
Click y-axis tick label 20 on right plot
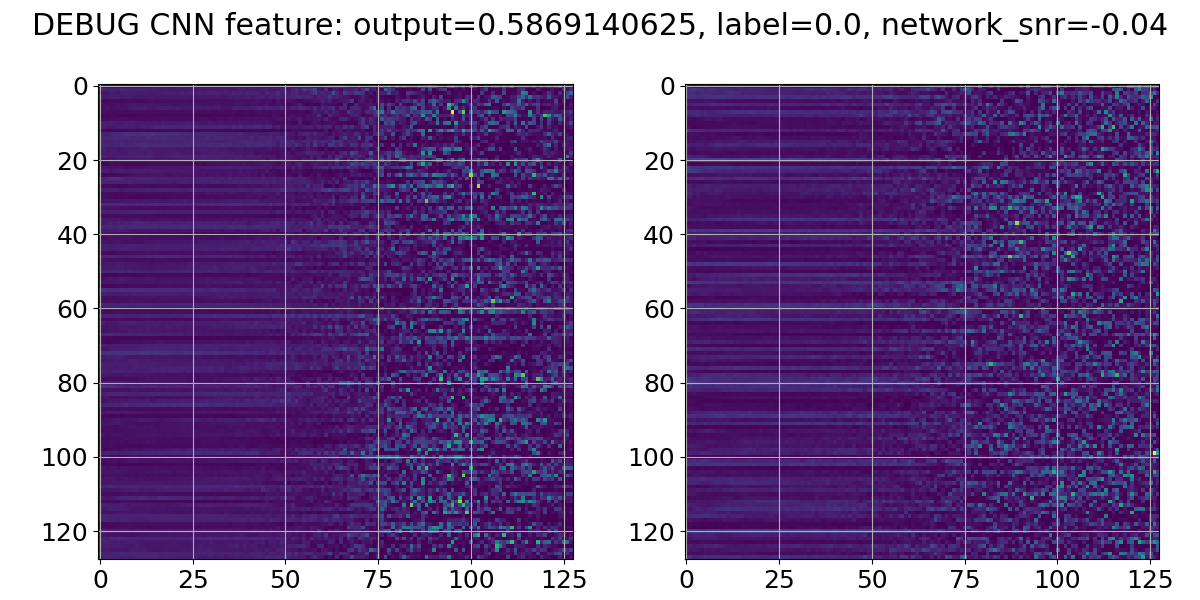point(660,161)
